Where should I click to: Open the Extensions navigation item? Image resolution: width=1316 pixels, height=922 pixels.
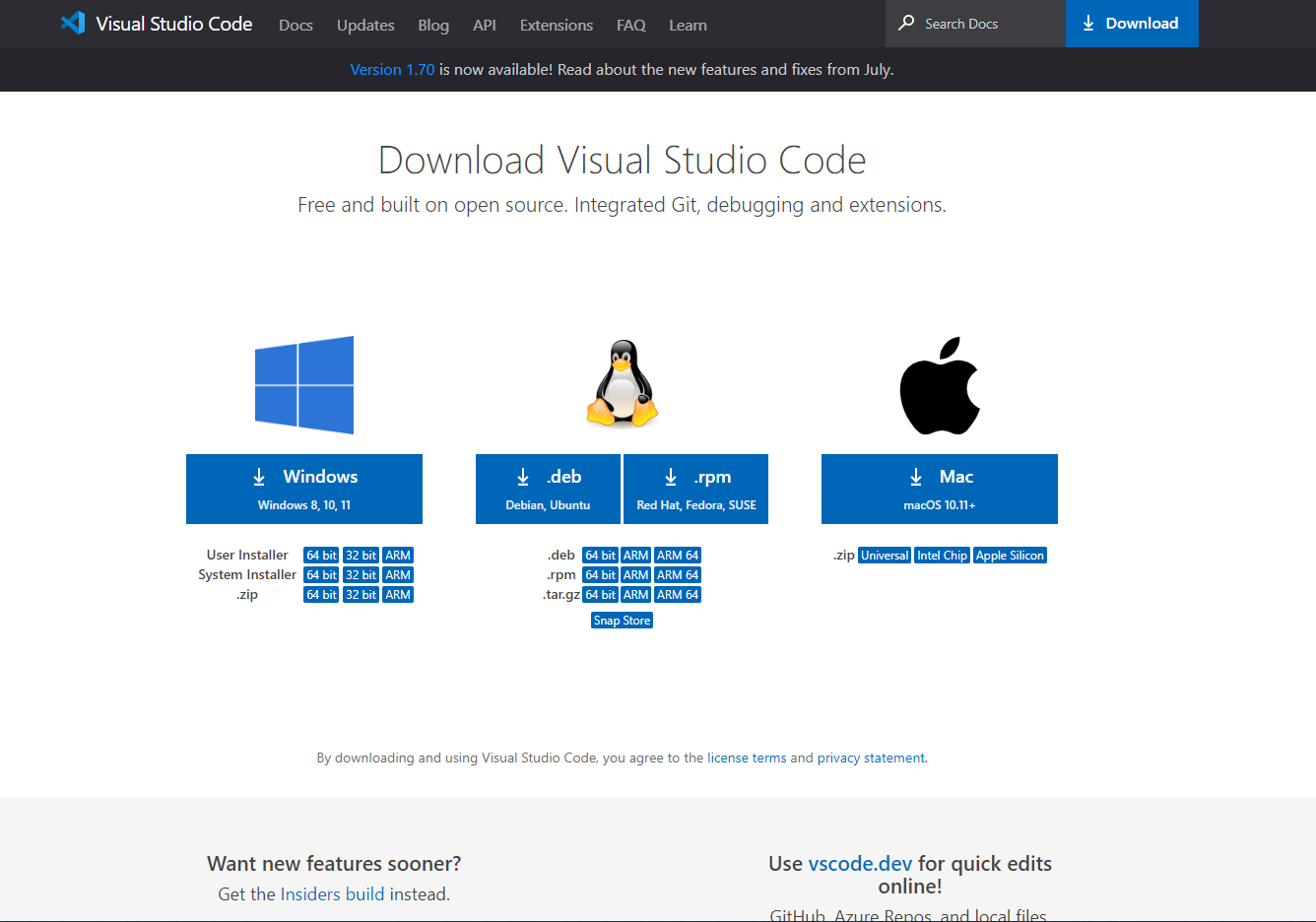coord(556,26)
